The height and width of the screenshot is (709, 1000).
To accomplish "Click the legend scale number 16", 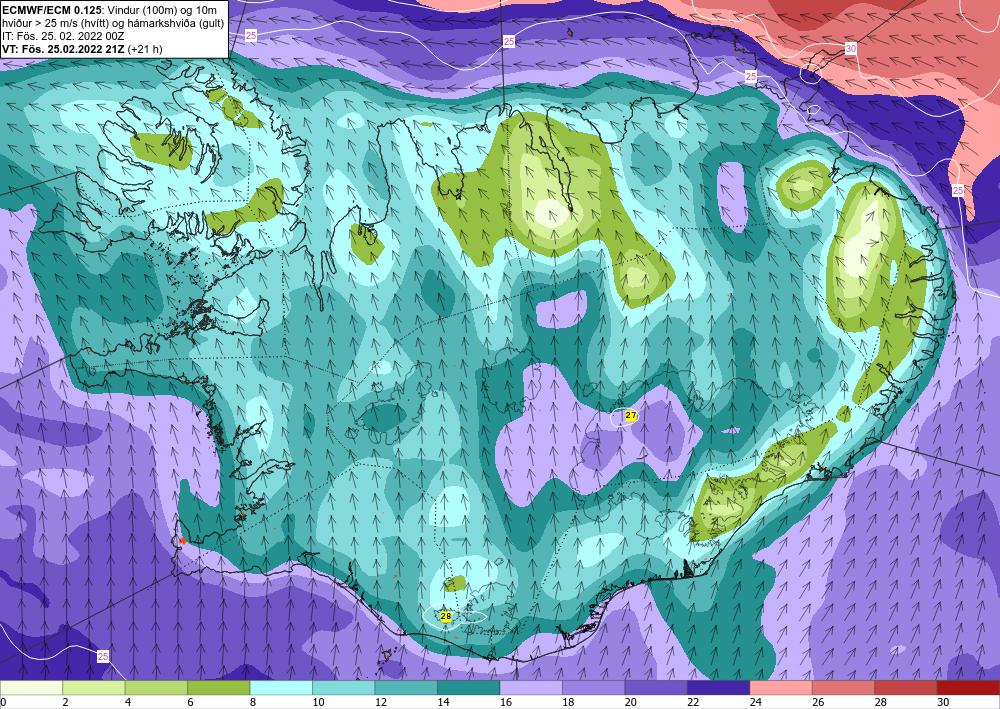I will pyautogui.click(x=506, y=703).
